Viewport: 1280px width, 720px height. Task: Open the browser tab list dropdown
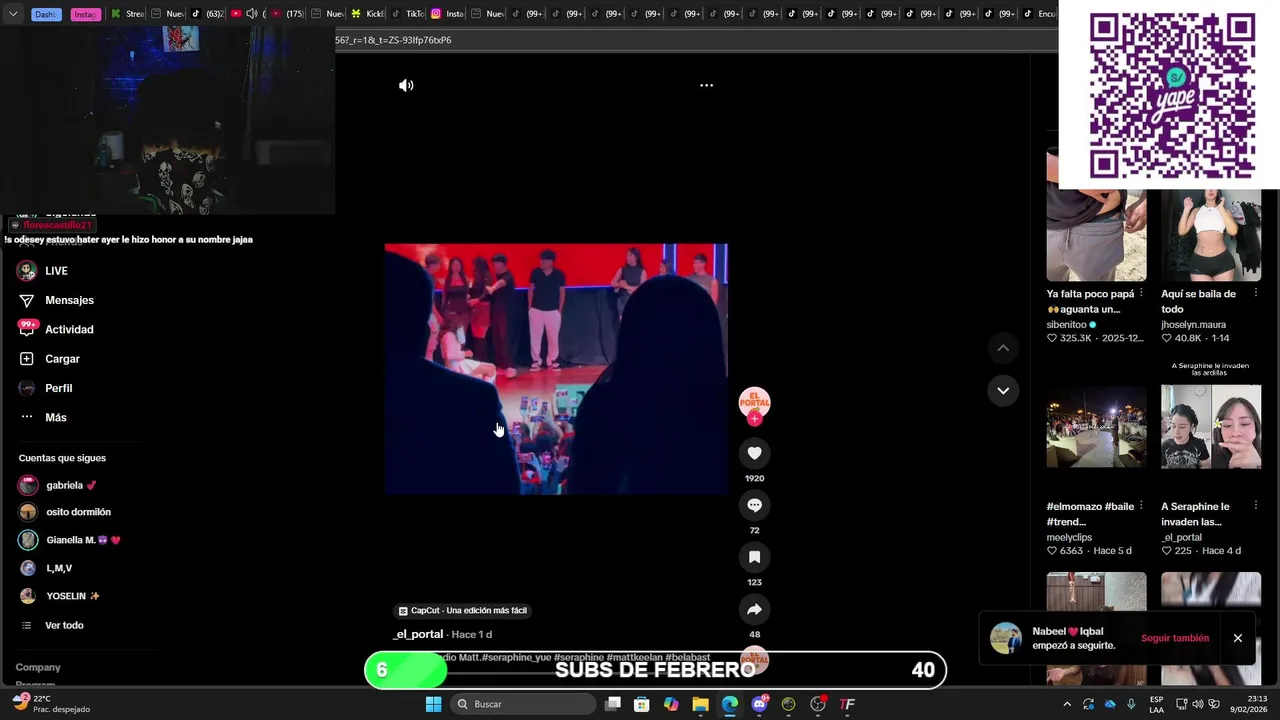click(x=12, y=14)
